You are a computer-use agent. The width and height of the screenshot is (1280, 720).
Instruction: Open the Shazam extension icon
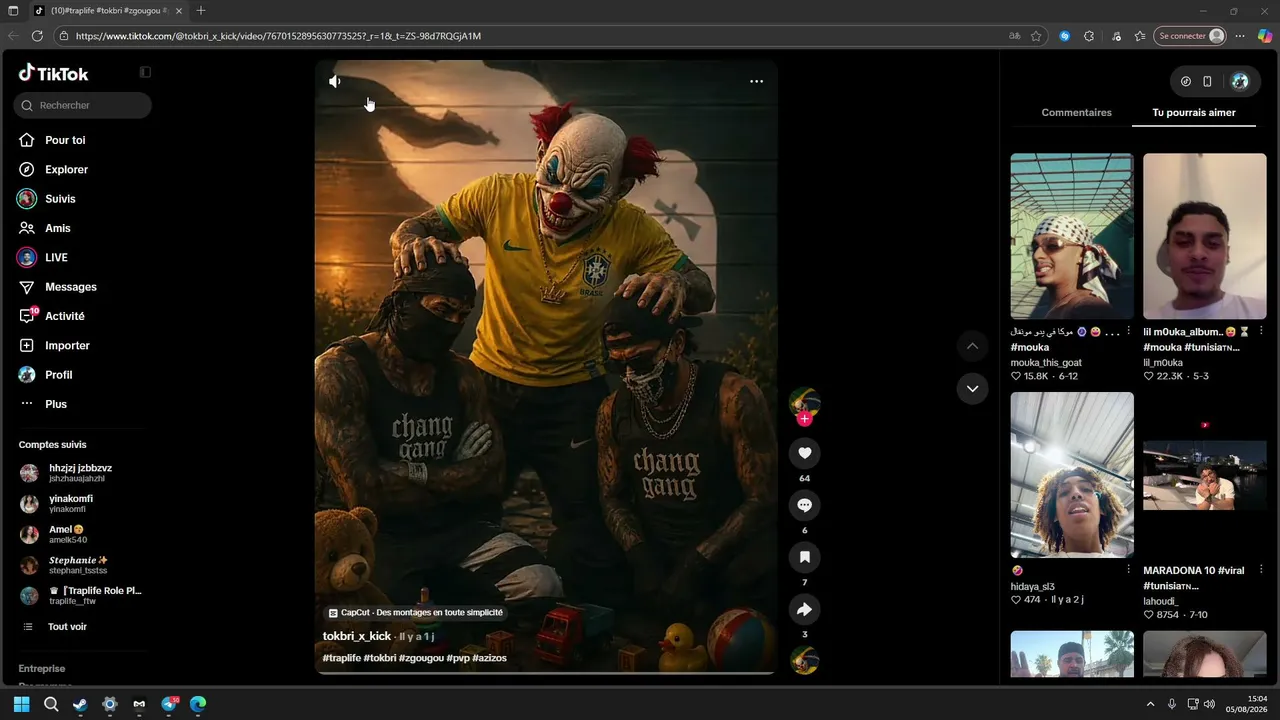1064,36
